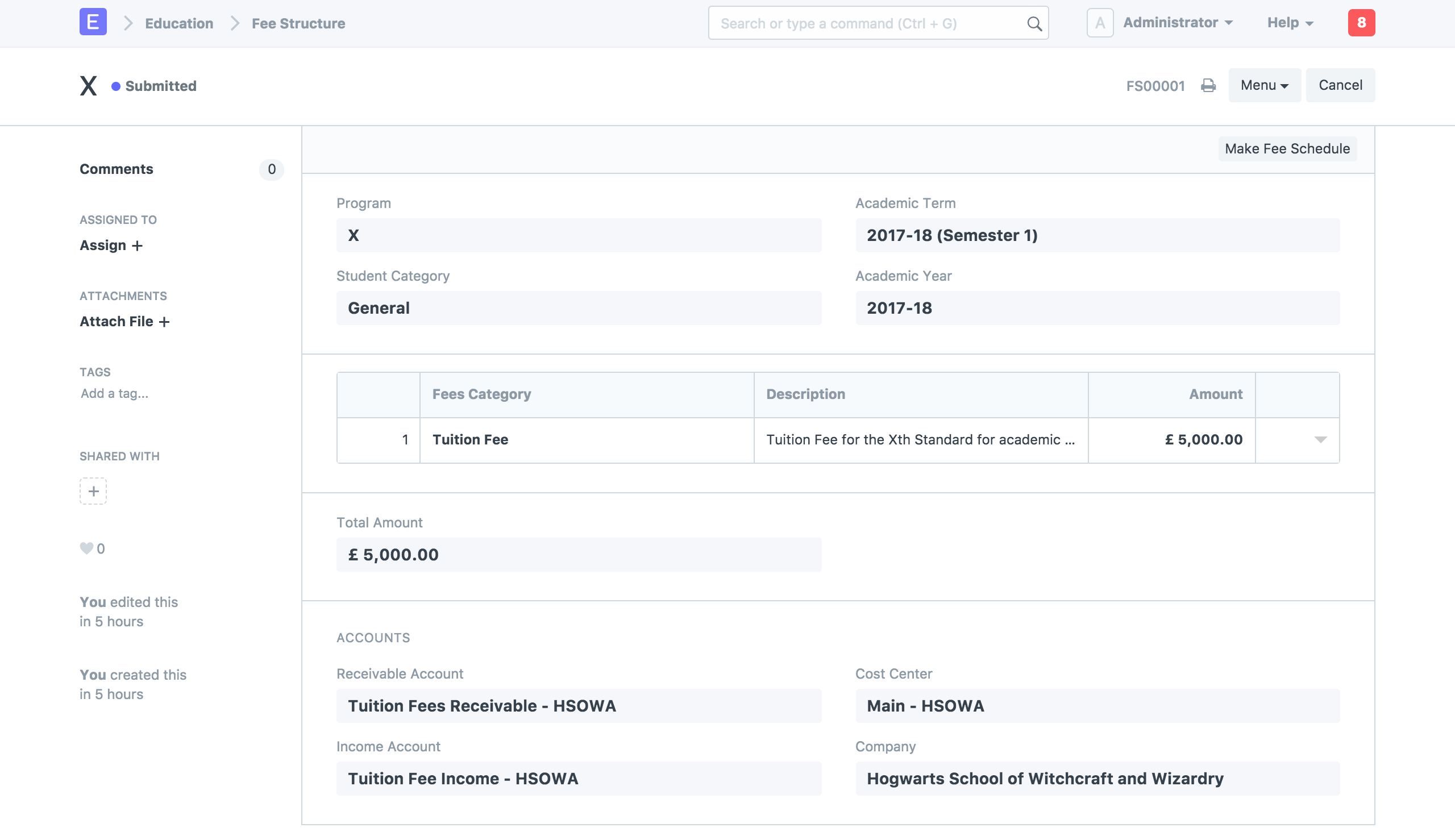Image resolution: width=1455 pixels, height=840 pixels.
Task: Click the Add a tag field
Action: [x=115, y=393]
